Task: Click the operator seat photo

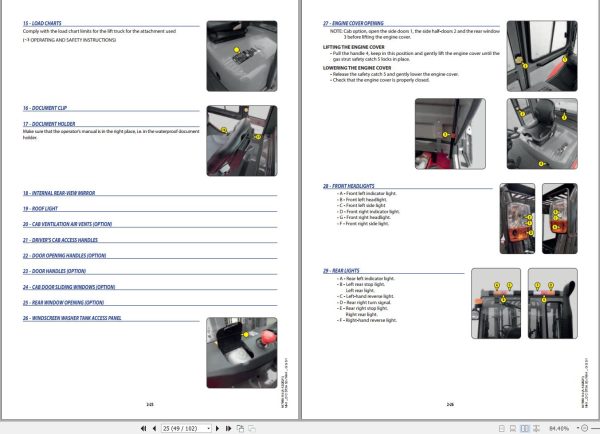Action: (x=542, y=134)
